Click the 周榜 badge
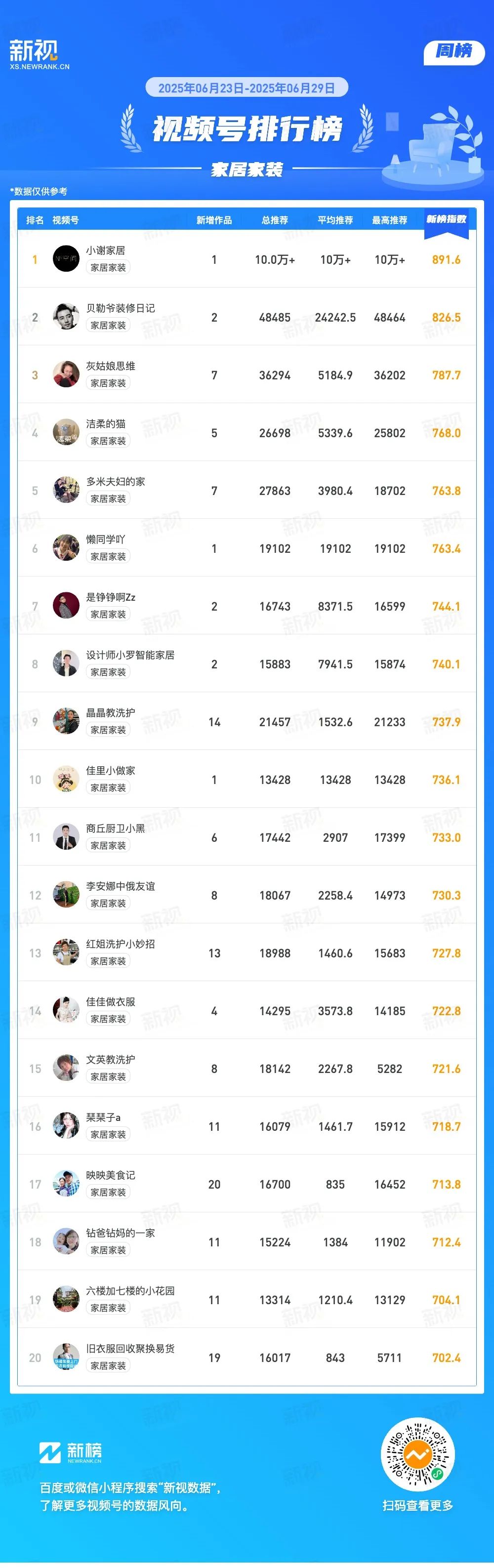The width and height of the screenshot is (494, 1568). 454,52
